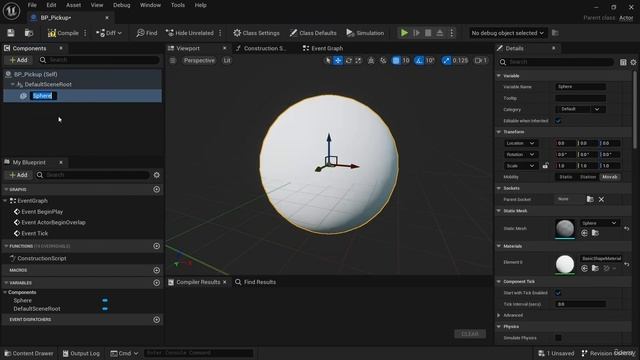This screenshot has width=640, height=360.
Task: Start Simulation mode
Action: (365, 33)
